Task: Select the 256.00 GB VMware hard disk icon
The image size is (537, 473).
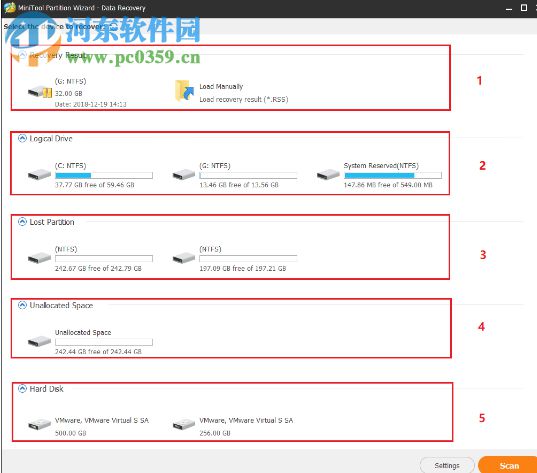Action: [184, 424]
